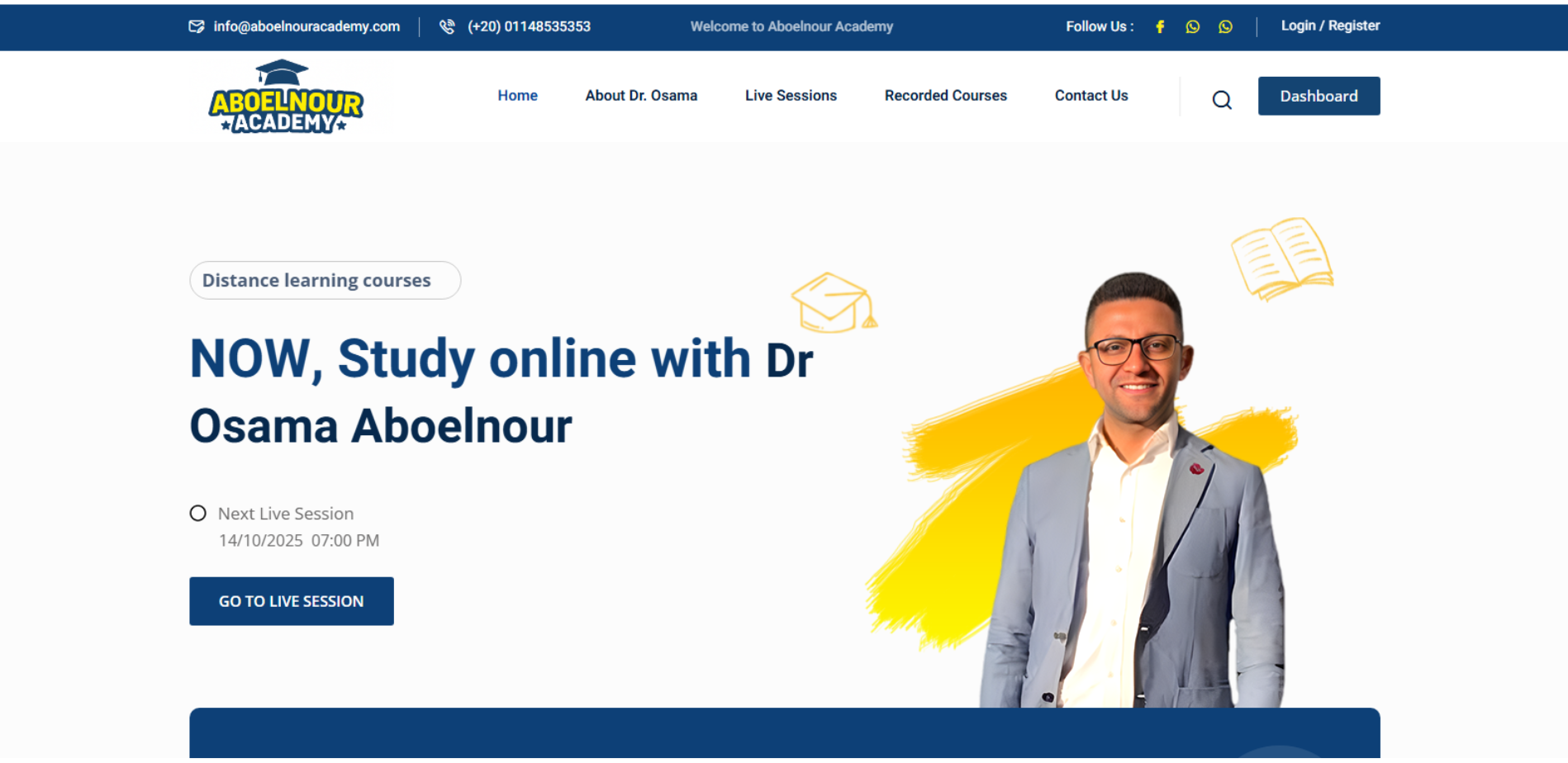This screenshot has width=1568, height=763.
Task: Click the Dashboard button
Action: 1319,96
